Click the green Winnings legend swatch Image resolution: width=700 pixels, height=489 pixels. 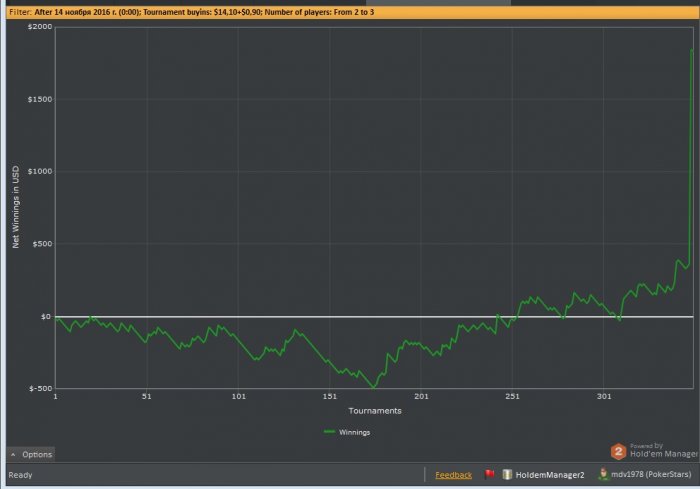tap(330, 432)
